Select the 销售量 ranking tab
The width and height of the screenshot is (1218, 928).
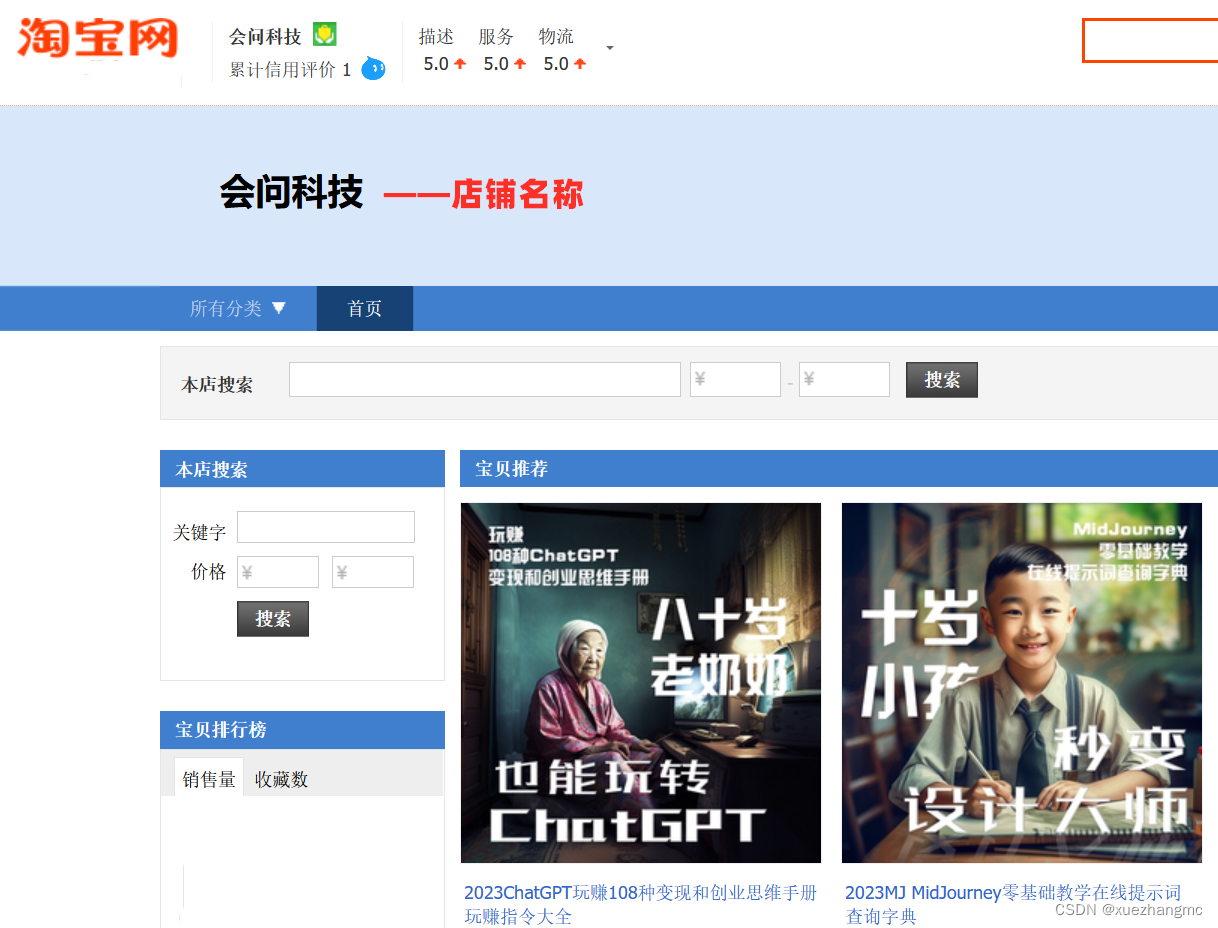pyautogui.click(x=209, y=778)
